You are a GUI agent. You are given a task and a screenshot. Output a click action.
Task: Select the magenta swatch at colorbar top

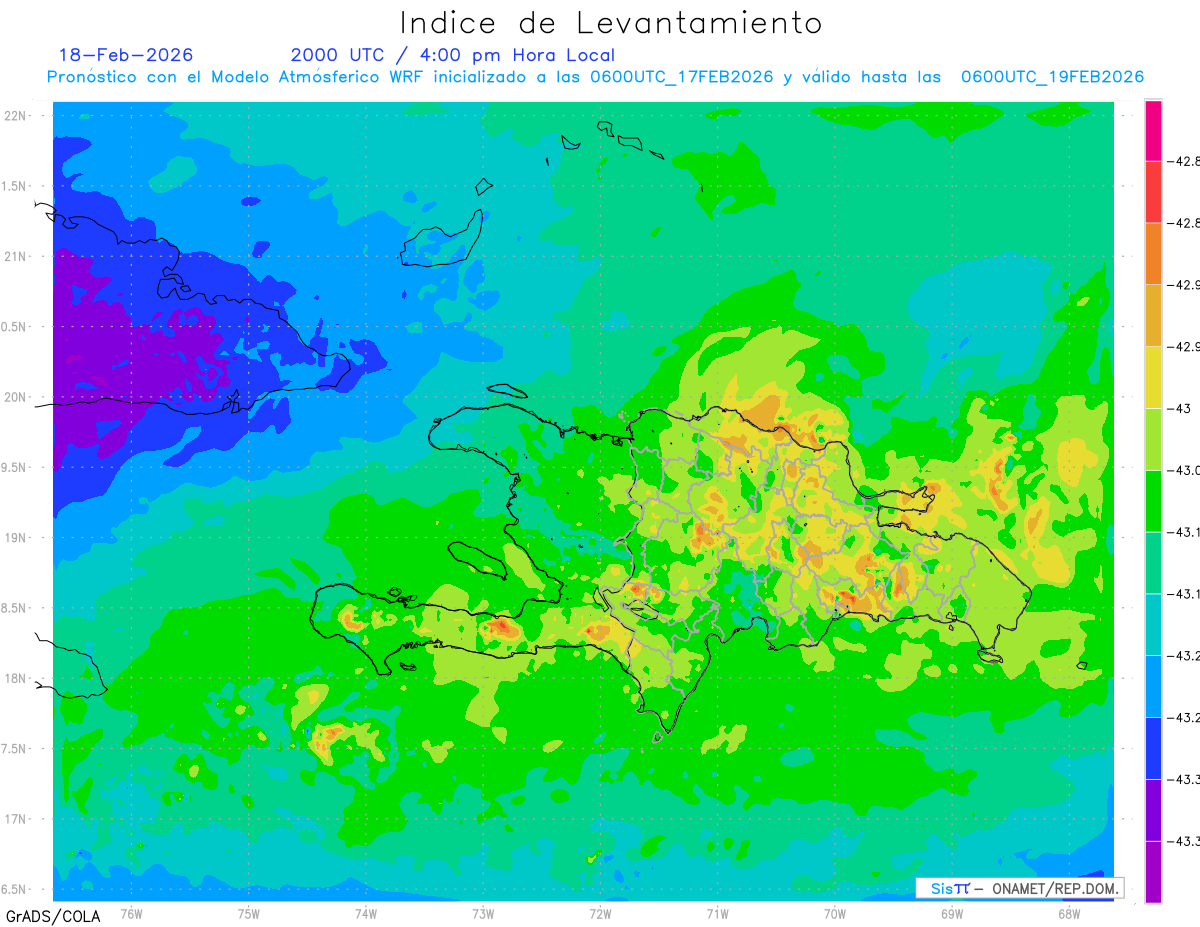pos(1153,130)
